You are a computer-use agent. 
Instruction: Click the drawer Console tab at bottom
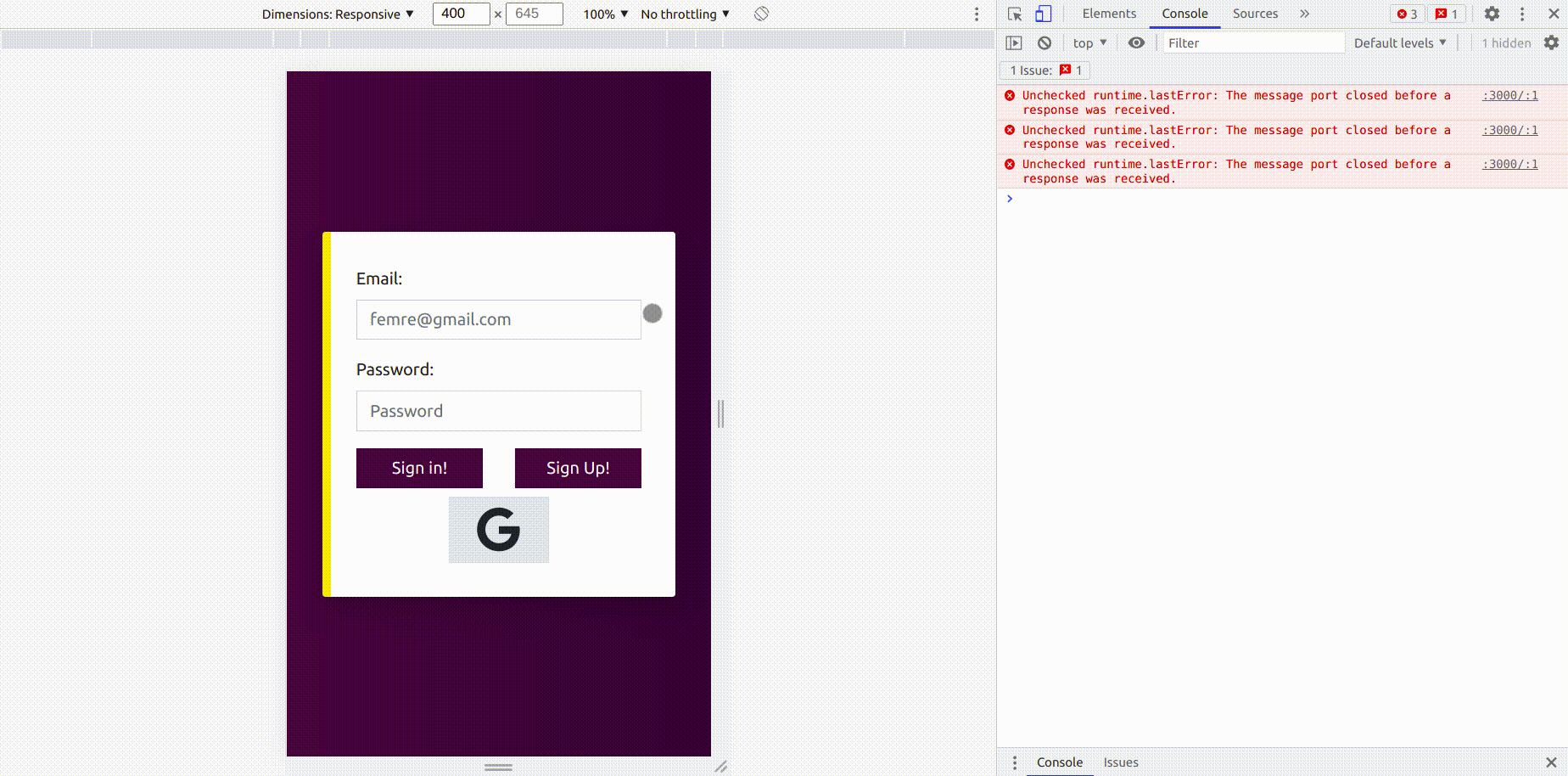[1059, 762]
